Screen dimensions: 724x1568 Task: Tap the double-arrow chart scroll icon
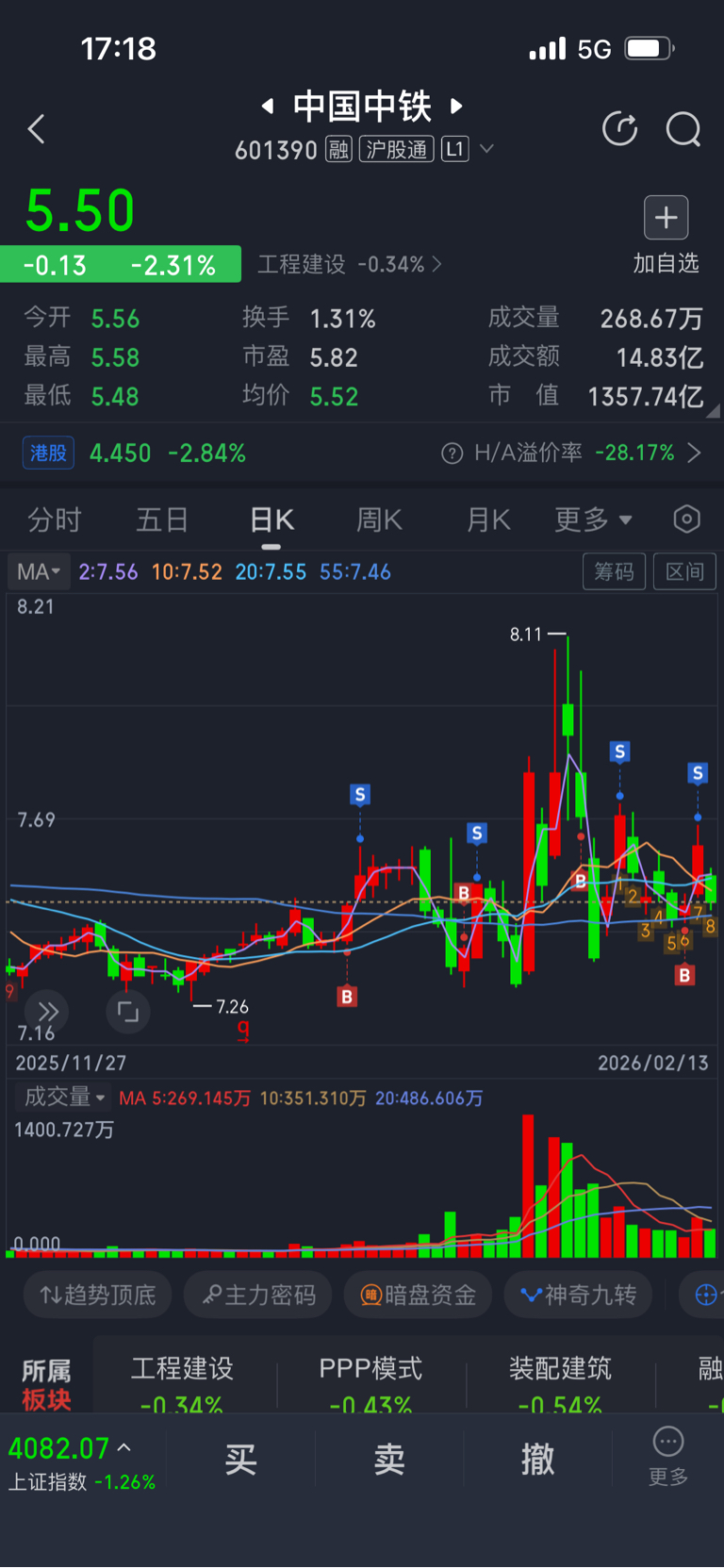[47, 1012]
